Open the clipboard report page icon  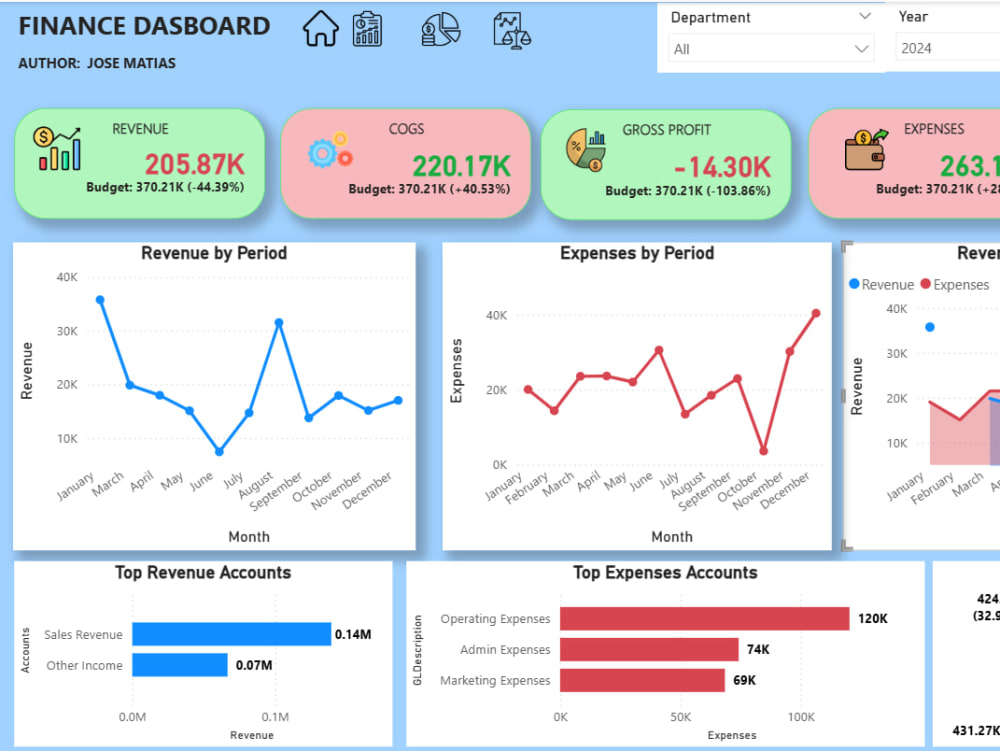(x=367, y=29)
